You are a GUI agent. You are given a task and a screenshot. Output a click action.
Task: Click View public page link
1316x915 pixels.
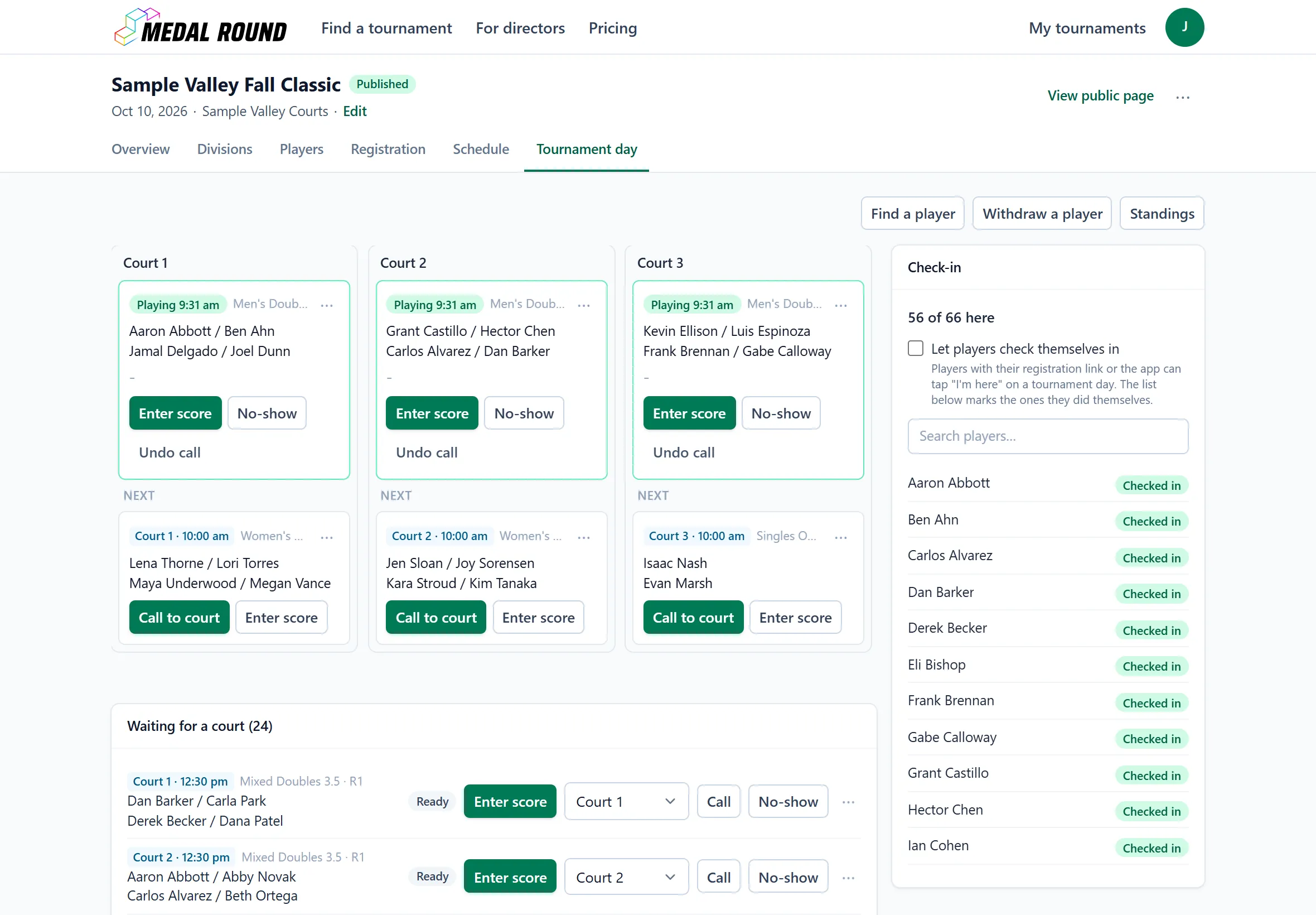[1100, 96]
